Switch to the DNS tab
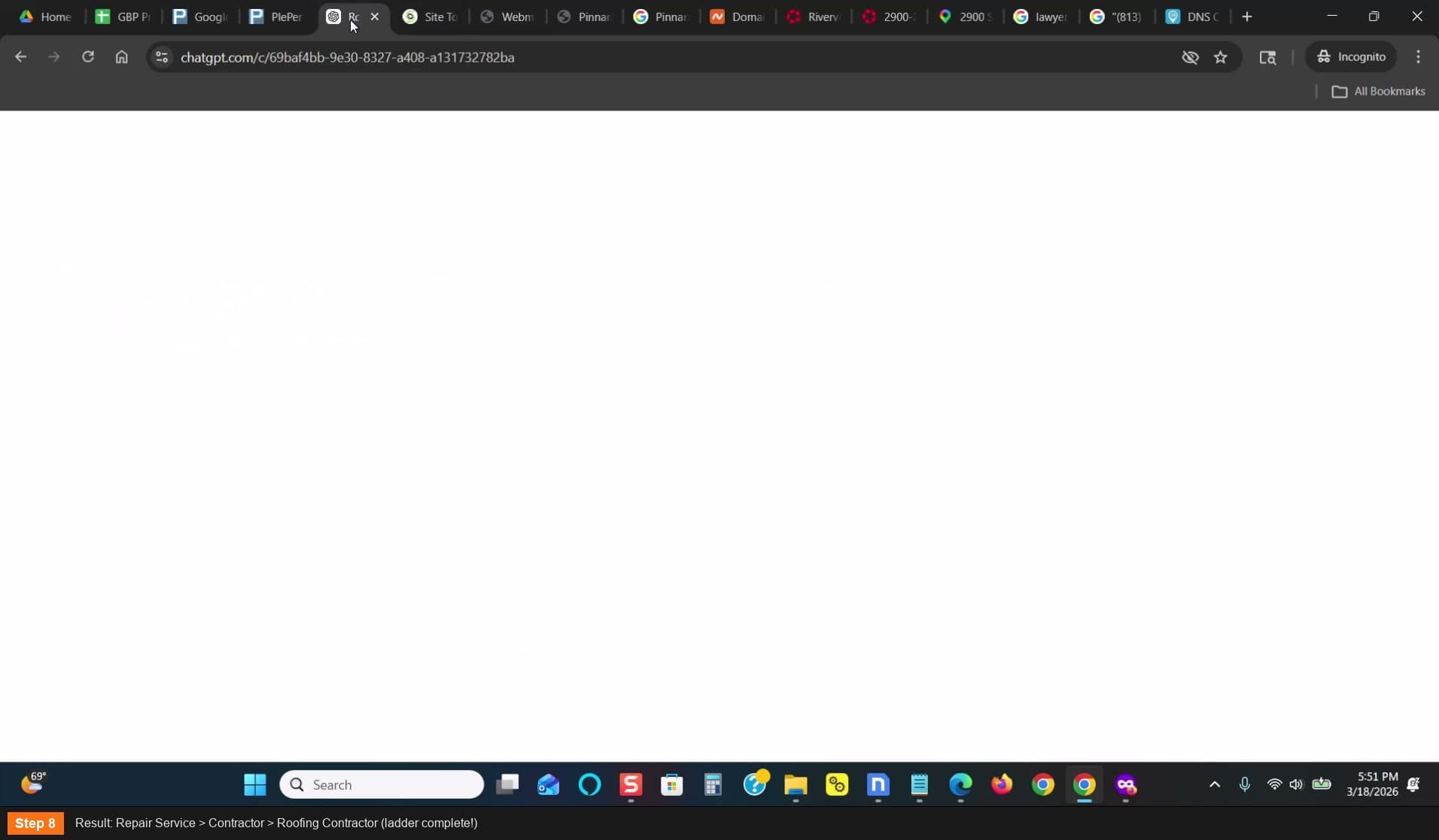 (1192, 17)
